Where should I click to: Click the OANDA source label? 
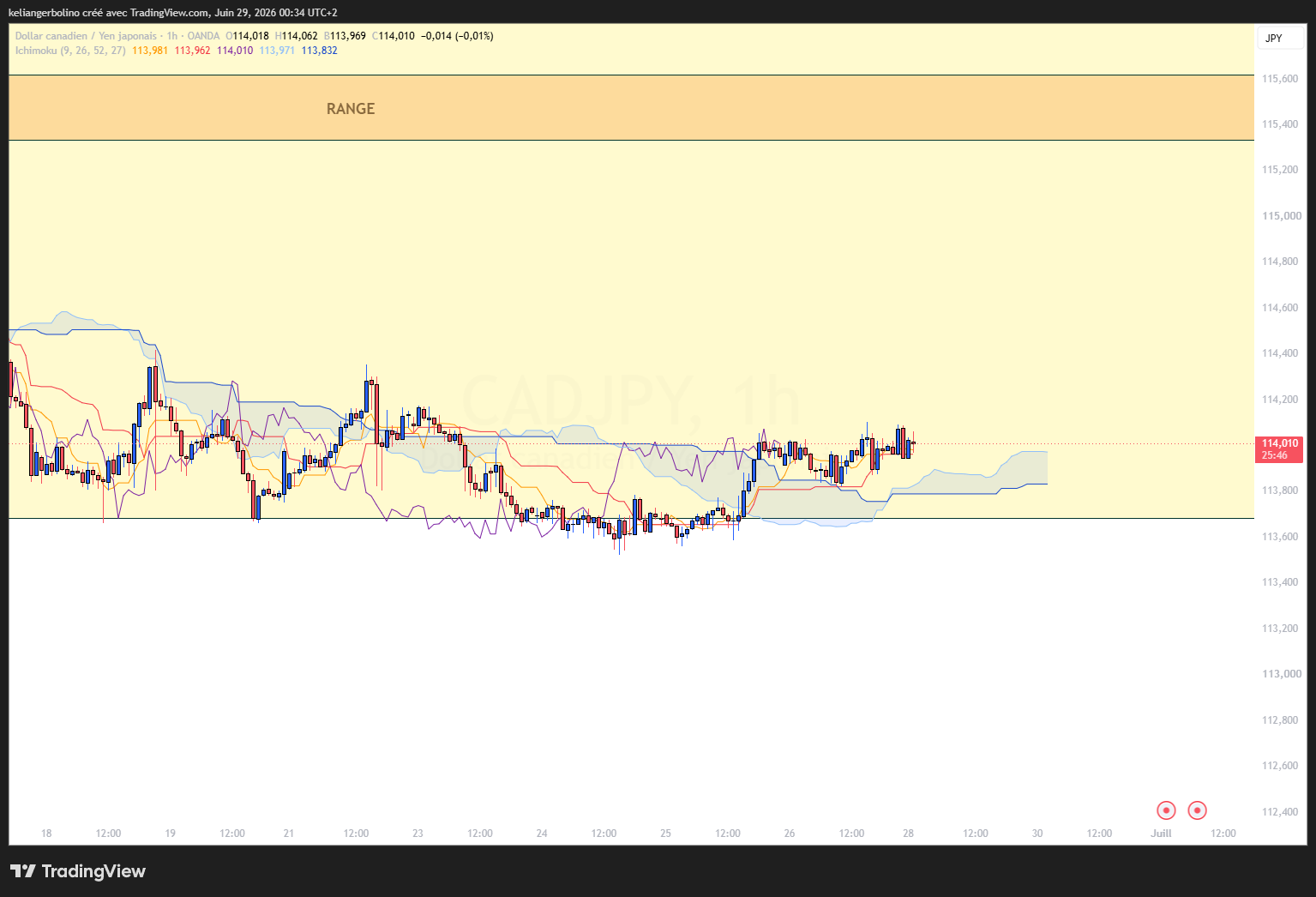click(x=203, y=36)
